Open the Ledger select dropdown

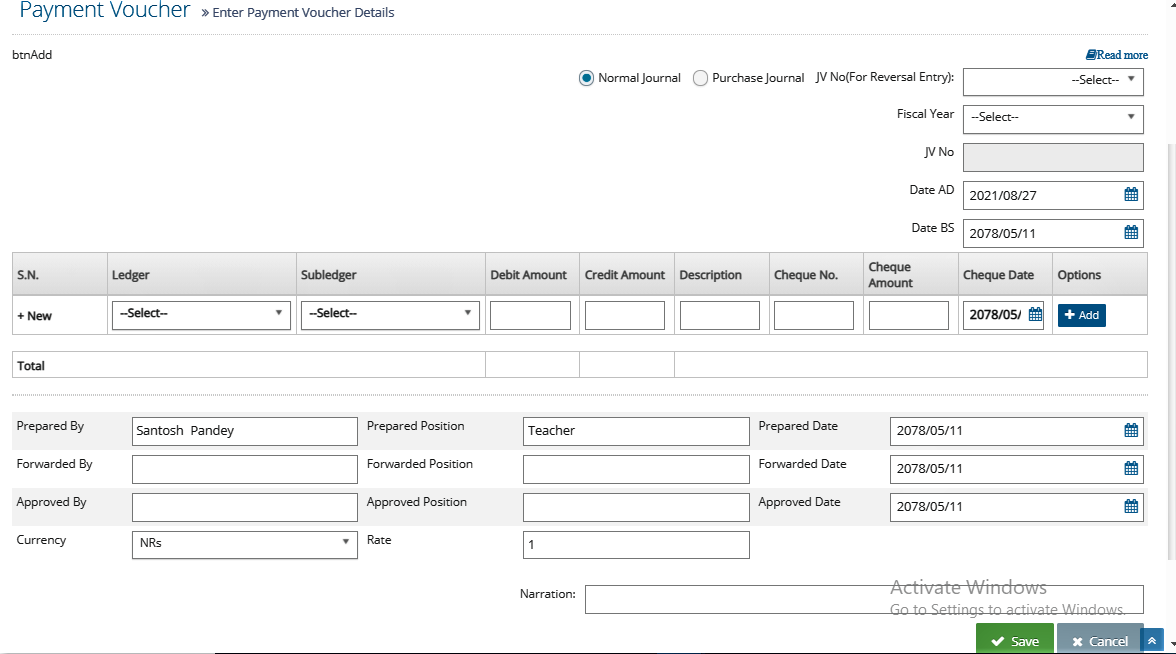[x=201, y=315]
